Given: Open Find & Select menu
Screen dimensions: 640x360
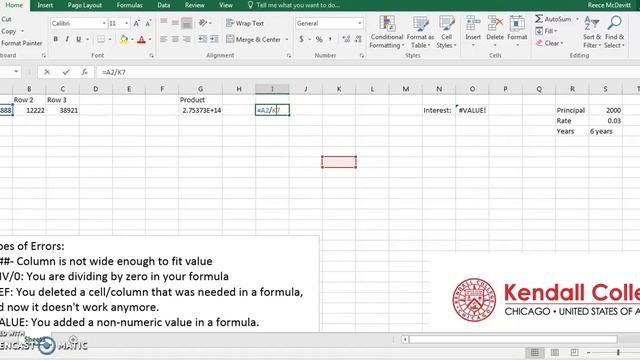Looking at the screenshot, I should point(614,32).
